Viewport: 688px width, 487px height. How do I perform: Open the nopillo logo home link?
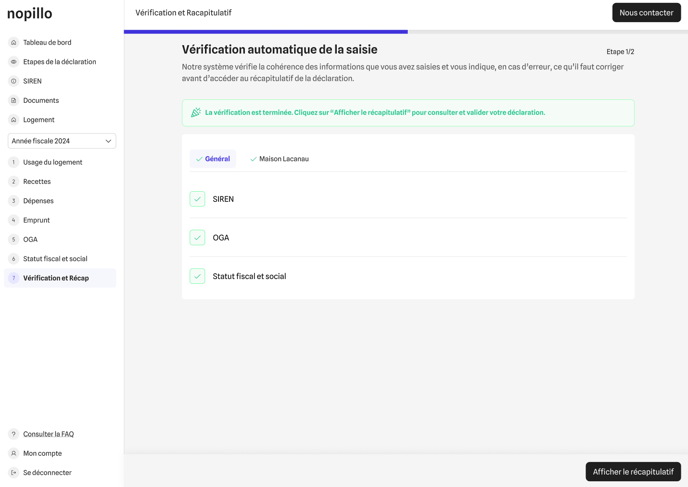coord(30,14)
